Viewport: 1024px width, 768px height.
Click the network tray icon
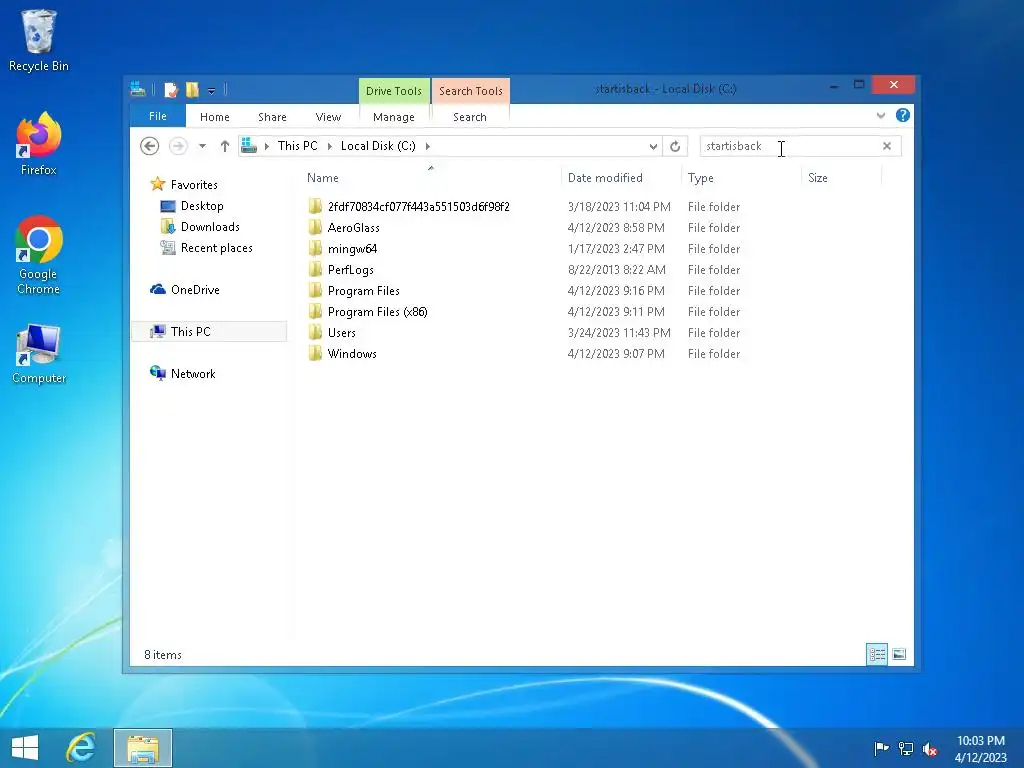[x=906, y=748]
